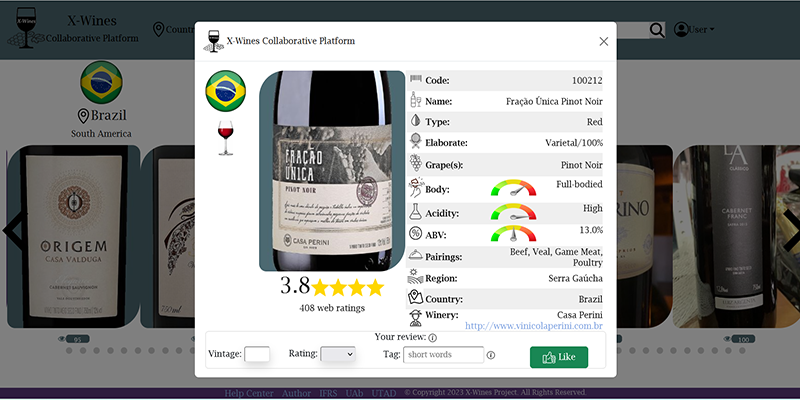Click the X-Wines Collaborative Platform page title

[92, 30]
